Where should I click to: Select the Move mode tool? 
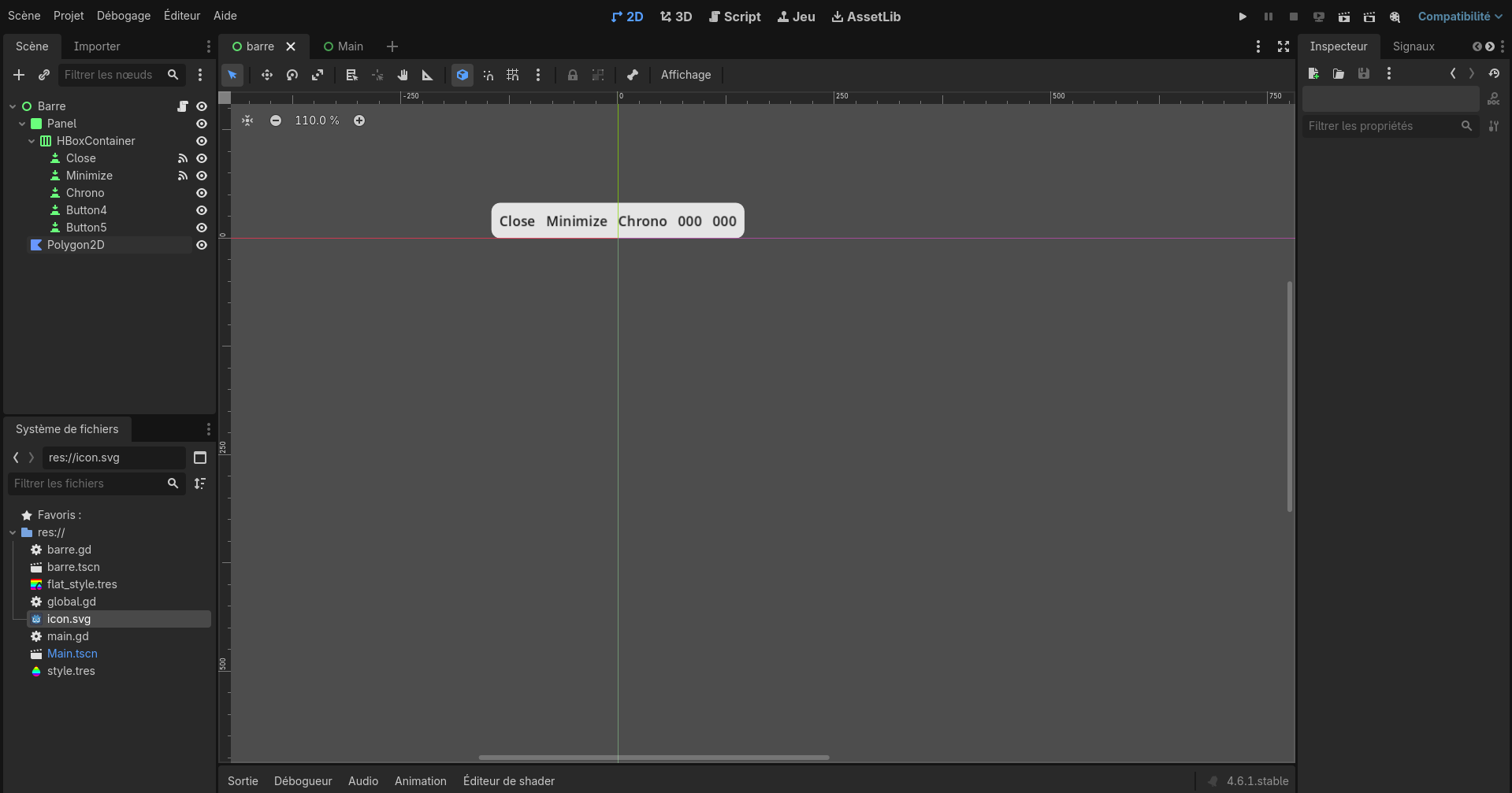pos(267,75)
